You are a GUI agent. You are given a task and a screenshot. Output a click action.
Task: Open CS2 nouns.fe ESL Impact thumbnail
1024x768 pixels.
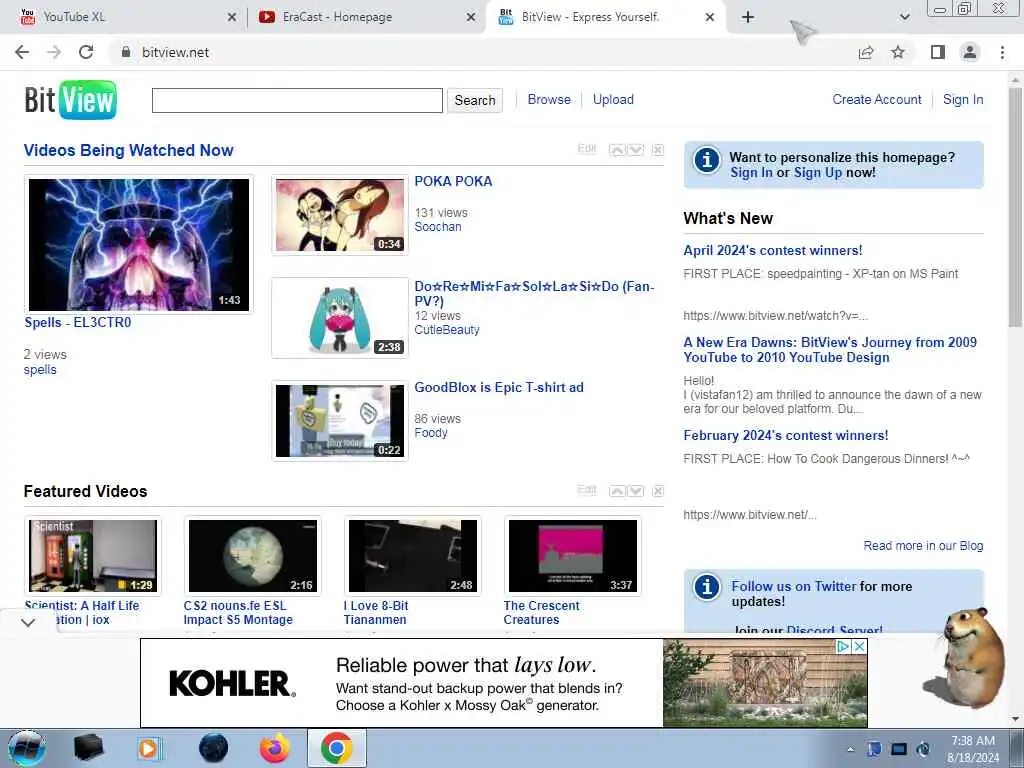253,556
